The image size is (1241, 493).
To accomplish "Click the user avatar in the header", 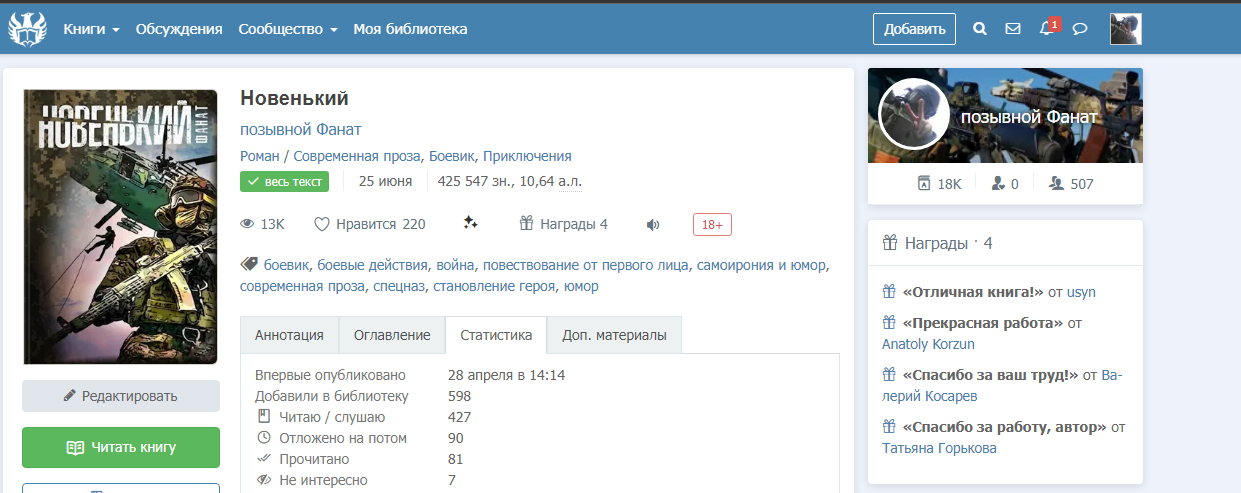I will point(1125,29).
